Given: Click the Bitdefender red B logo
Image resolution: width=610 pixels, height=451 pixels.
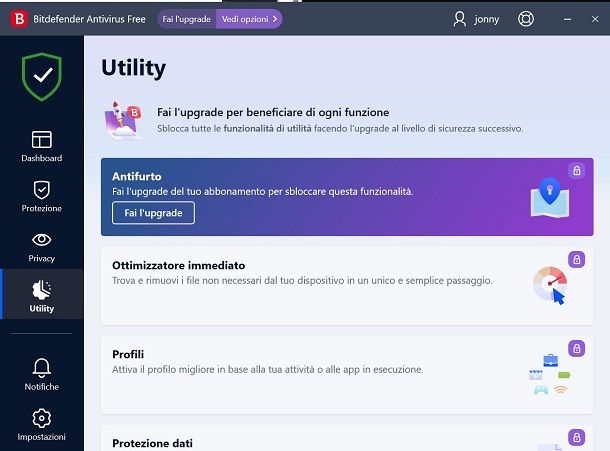Looking at the screenshot, I should tap(19, 19).
